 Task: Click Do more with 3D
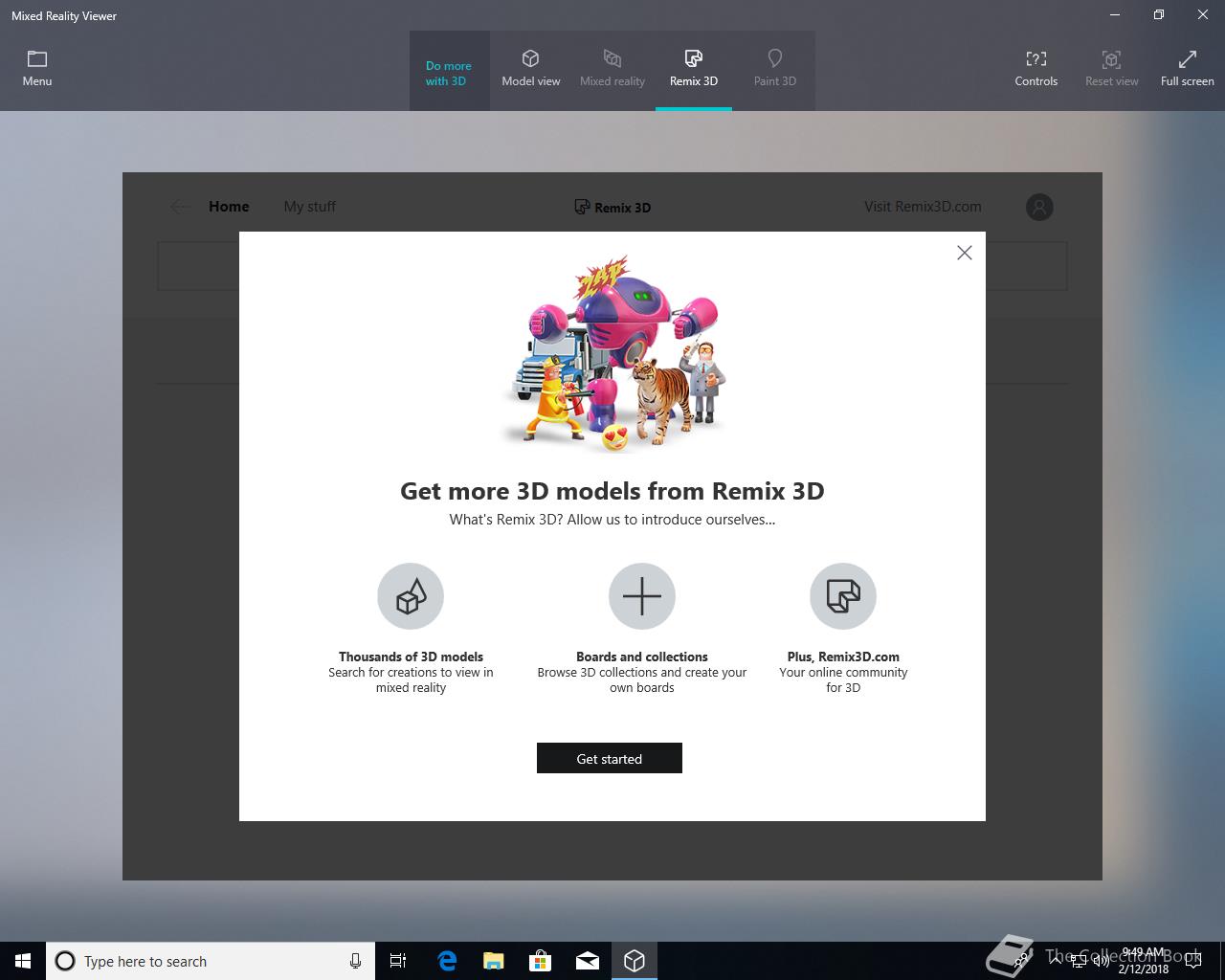[x=449, y=73]
